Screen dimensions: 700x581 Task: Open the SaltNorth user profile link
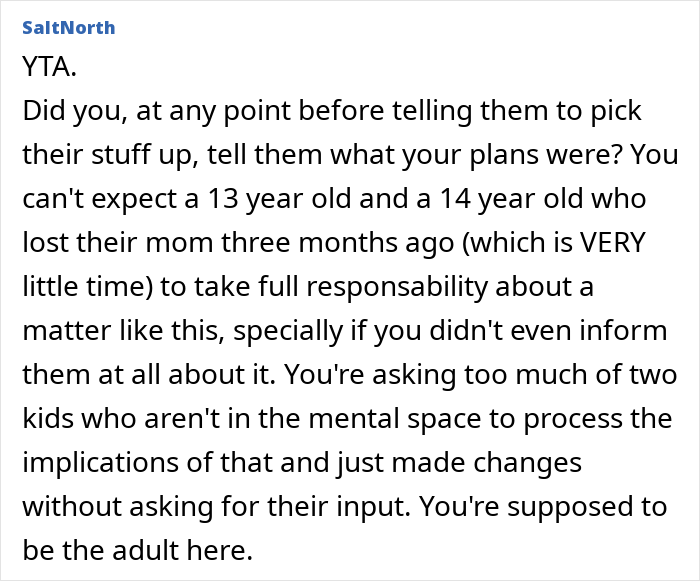tap(68, 27)
